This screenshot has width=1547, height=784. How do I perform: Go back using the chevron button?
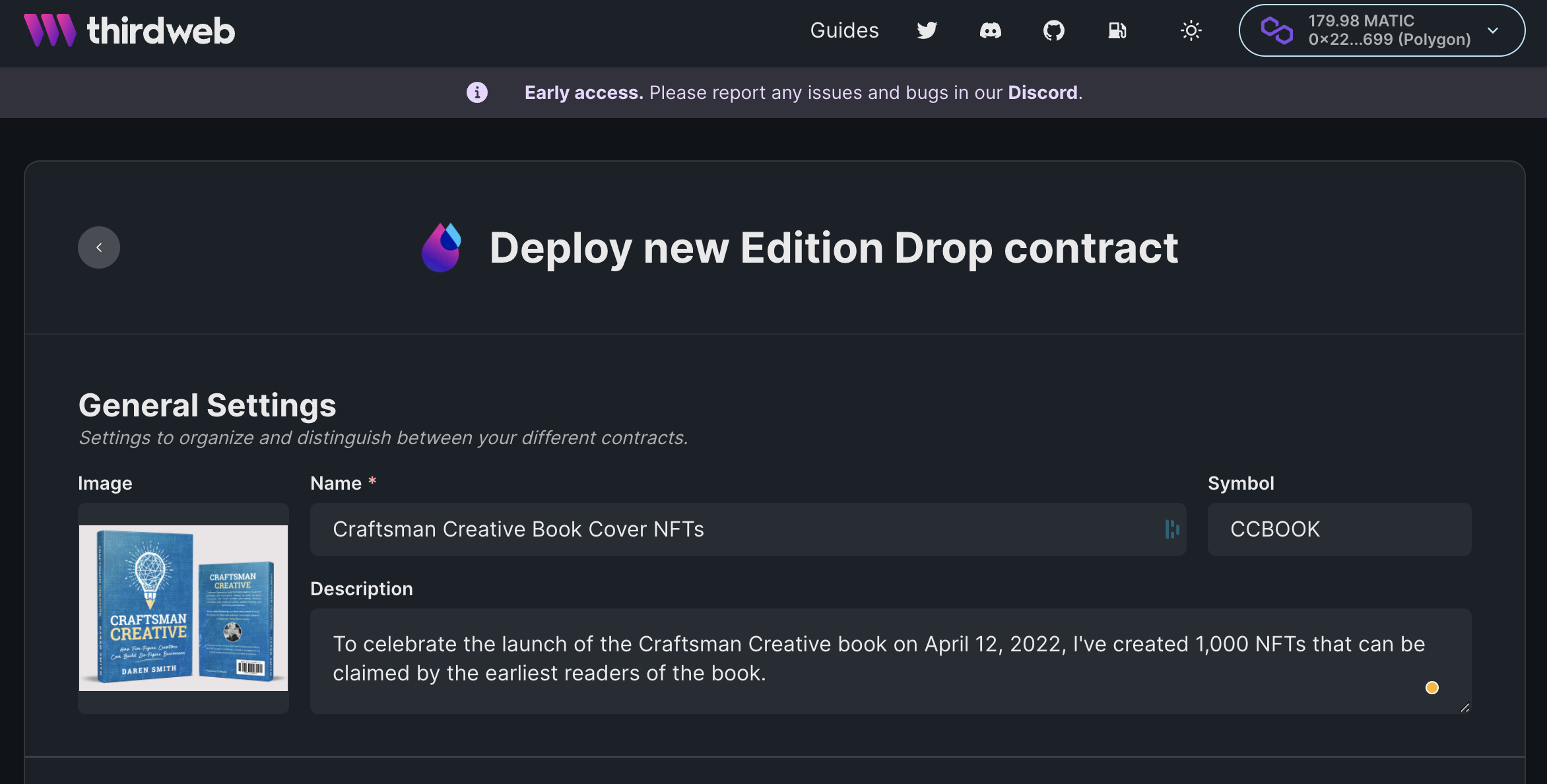[99, 247]
